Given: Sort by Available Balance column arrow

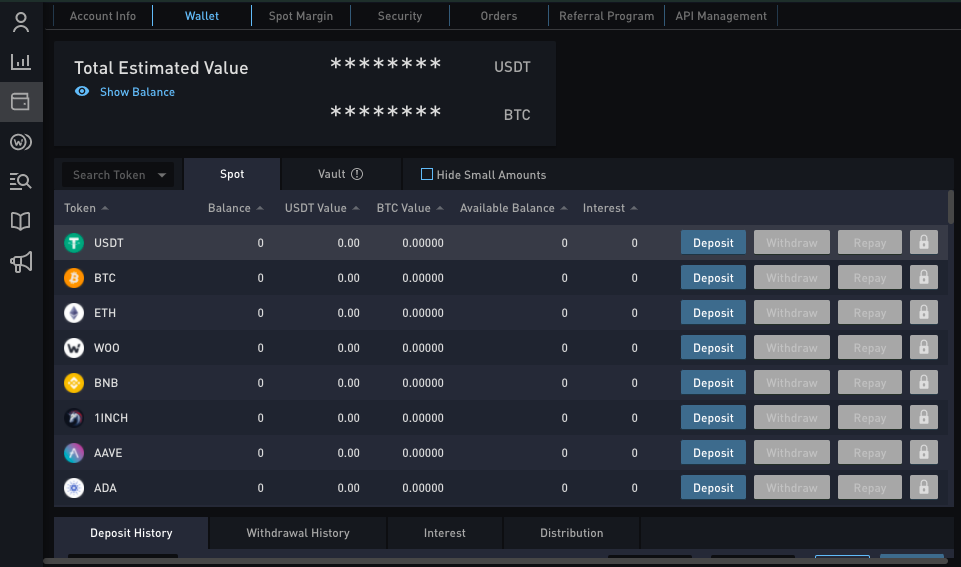Looking at the screenshot, I should [564, 208].
